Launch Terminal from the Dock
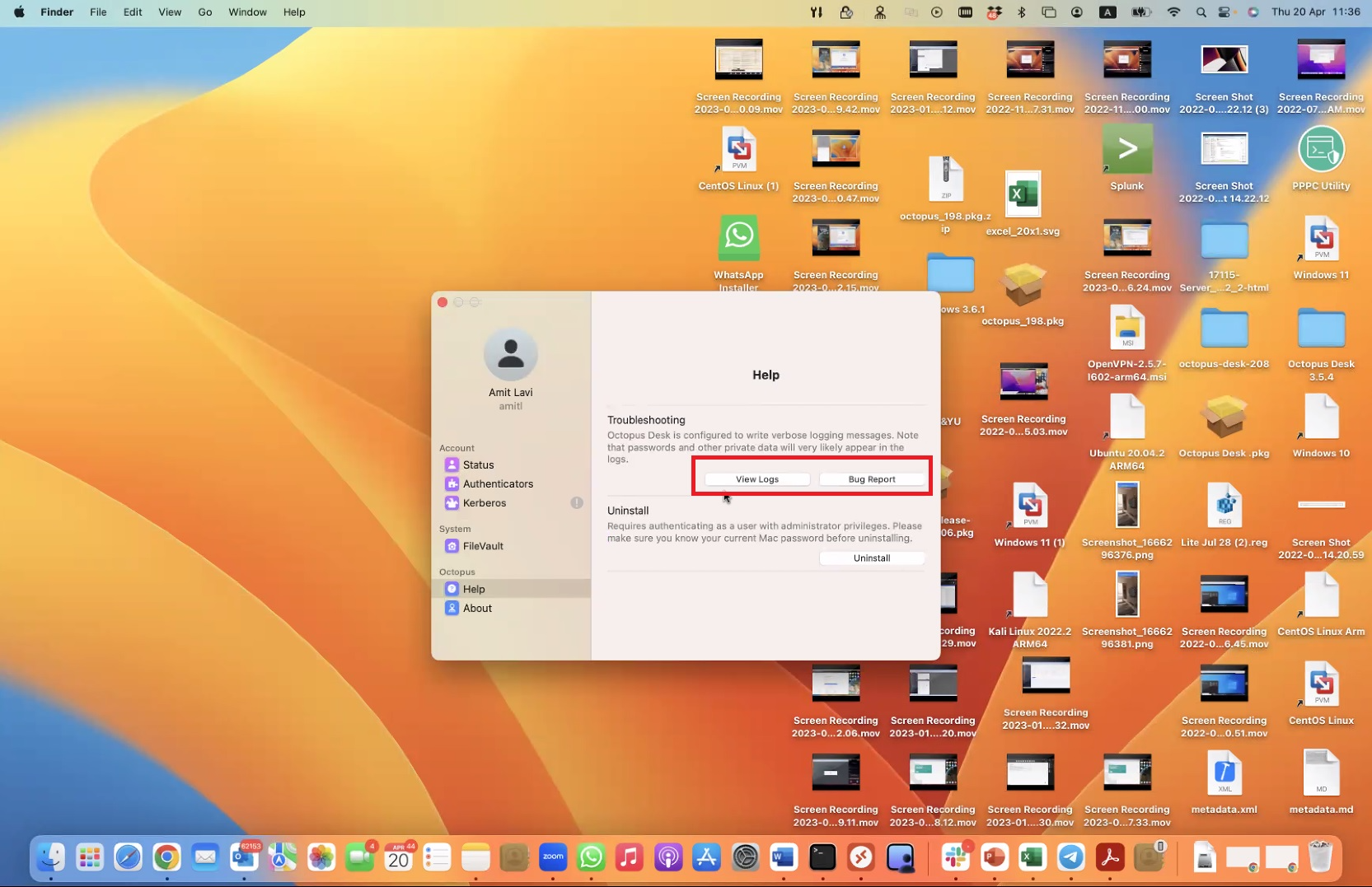This screenshot has height=887, width=1372. (x=822, y=857)
